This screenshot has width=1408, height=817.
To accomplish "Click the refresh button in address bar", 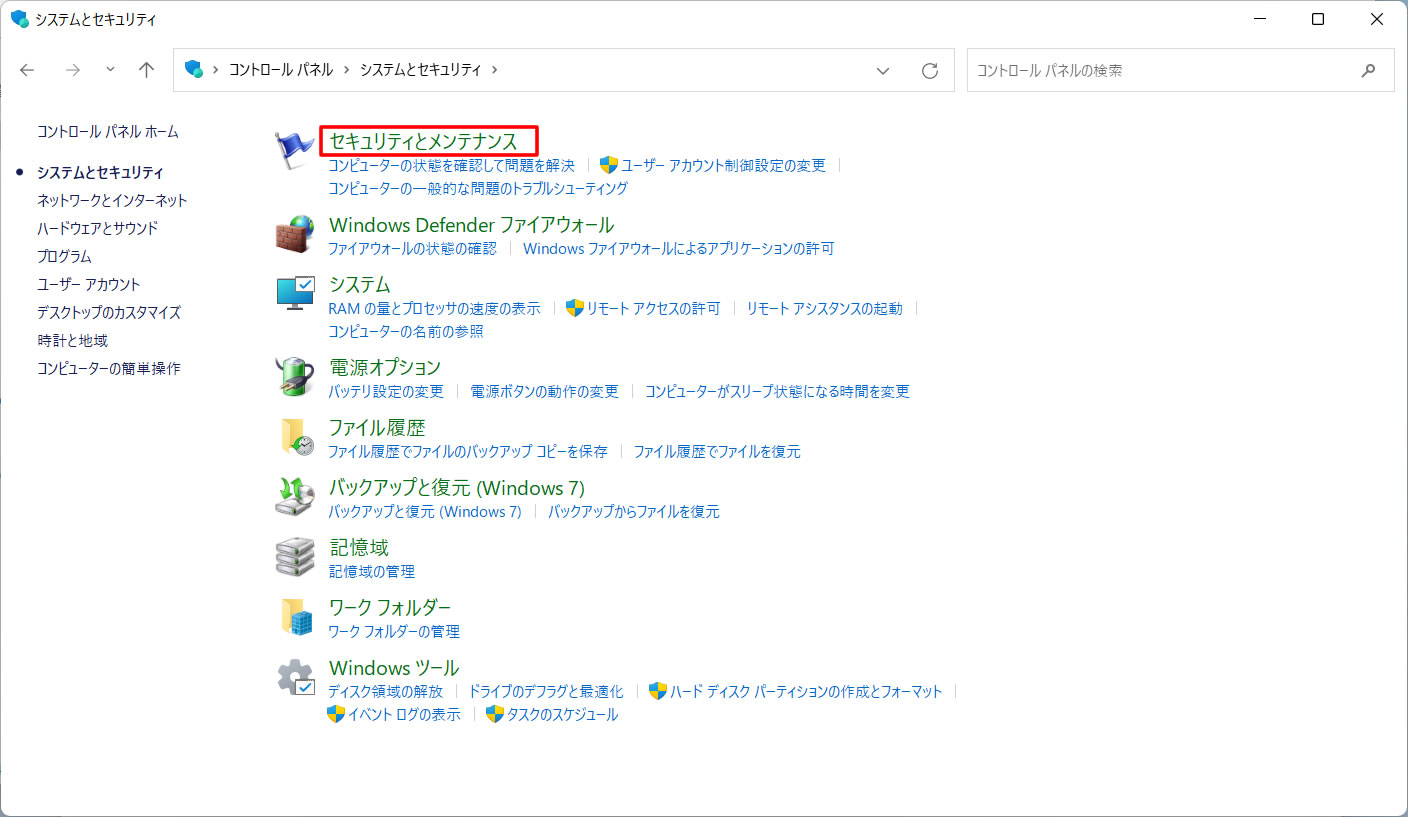I will click(x=930, y=70).
